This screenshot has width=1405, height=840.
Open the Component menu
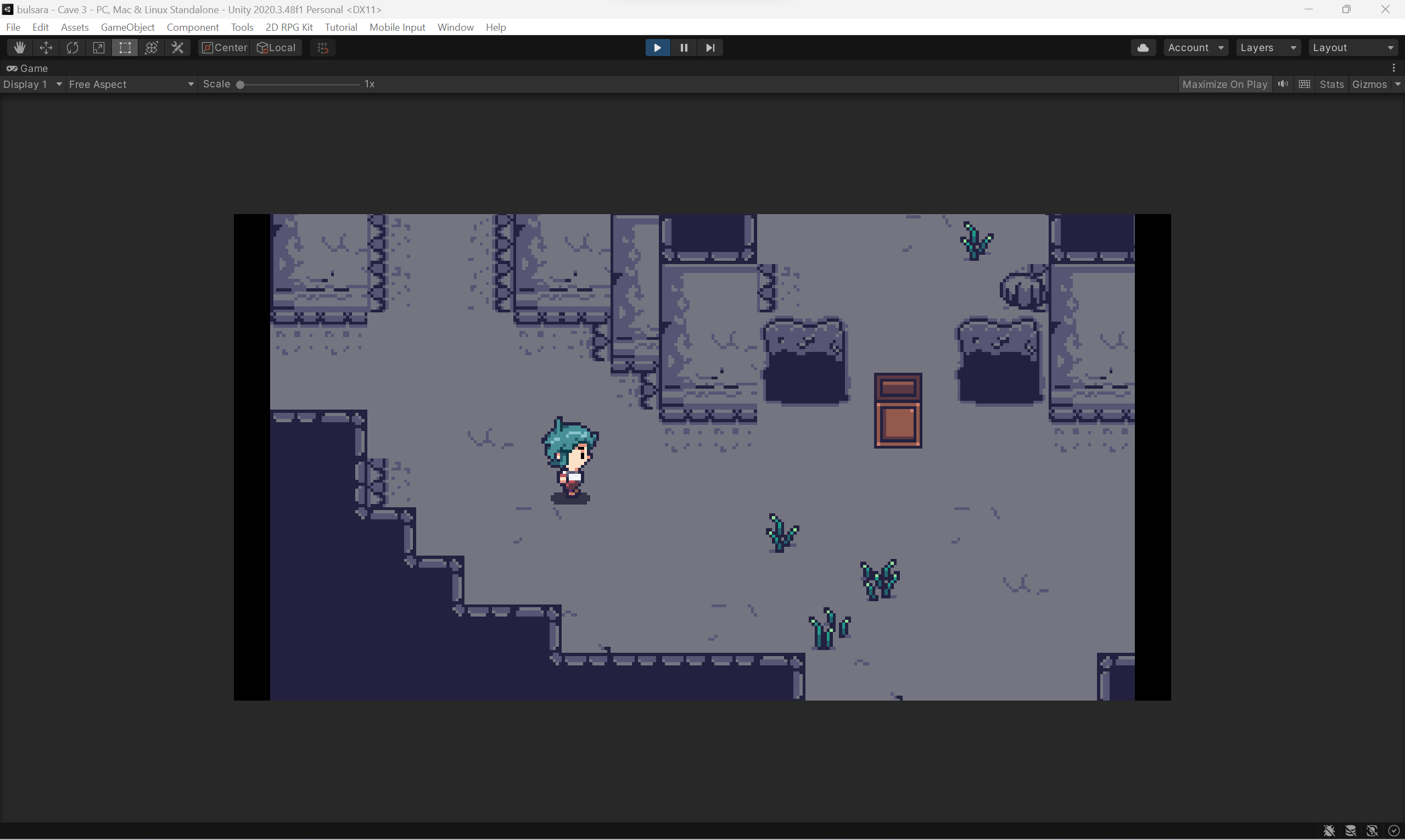[x=193, y=27]
